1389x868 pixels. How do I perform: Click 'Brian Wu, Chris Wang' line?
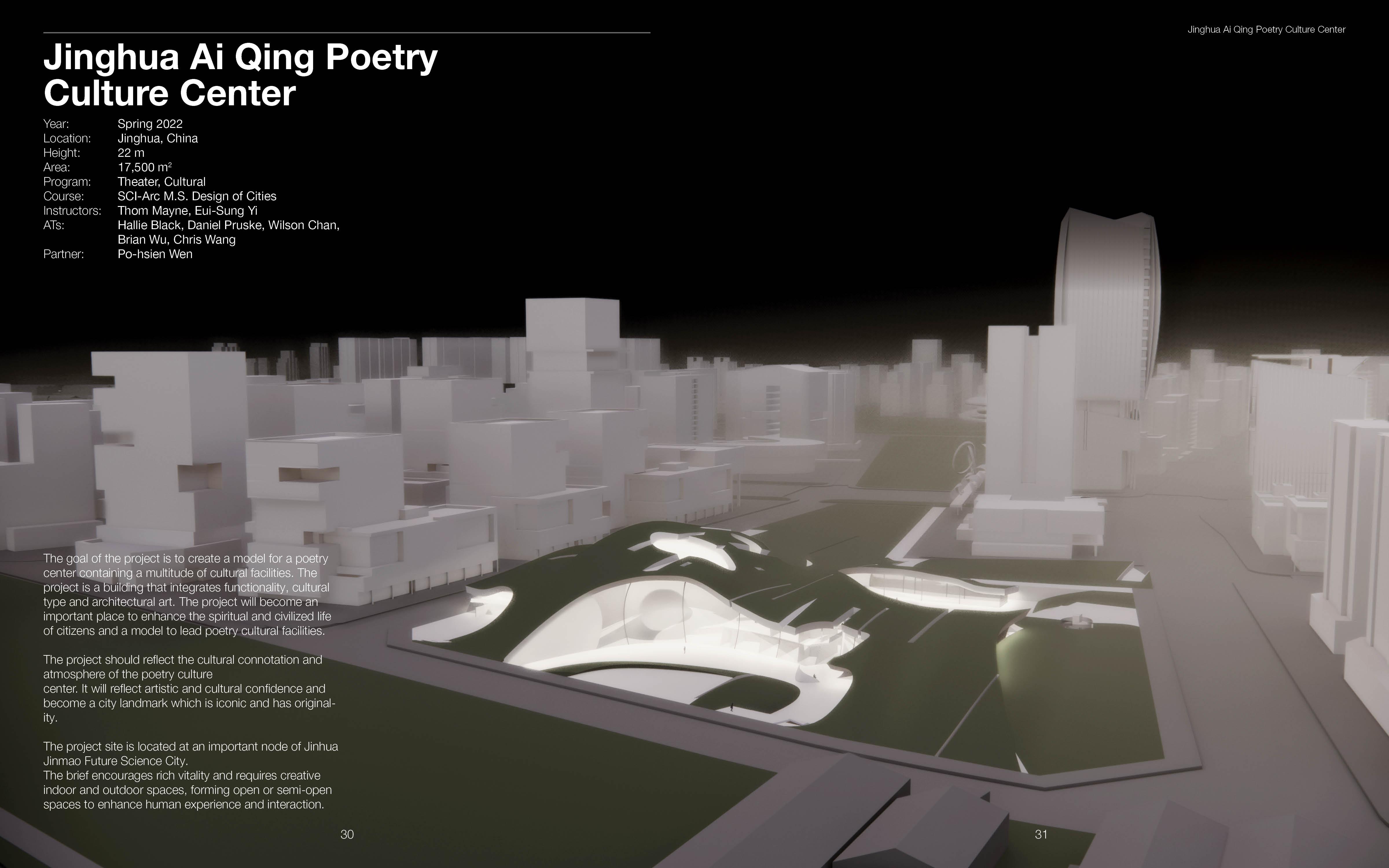tap(176, 240)
